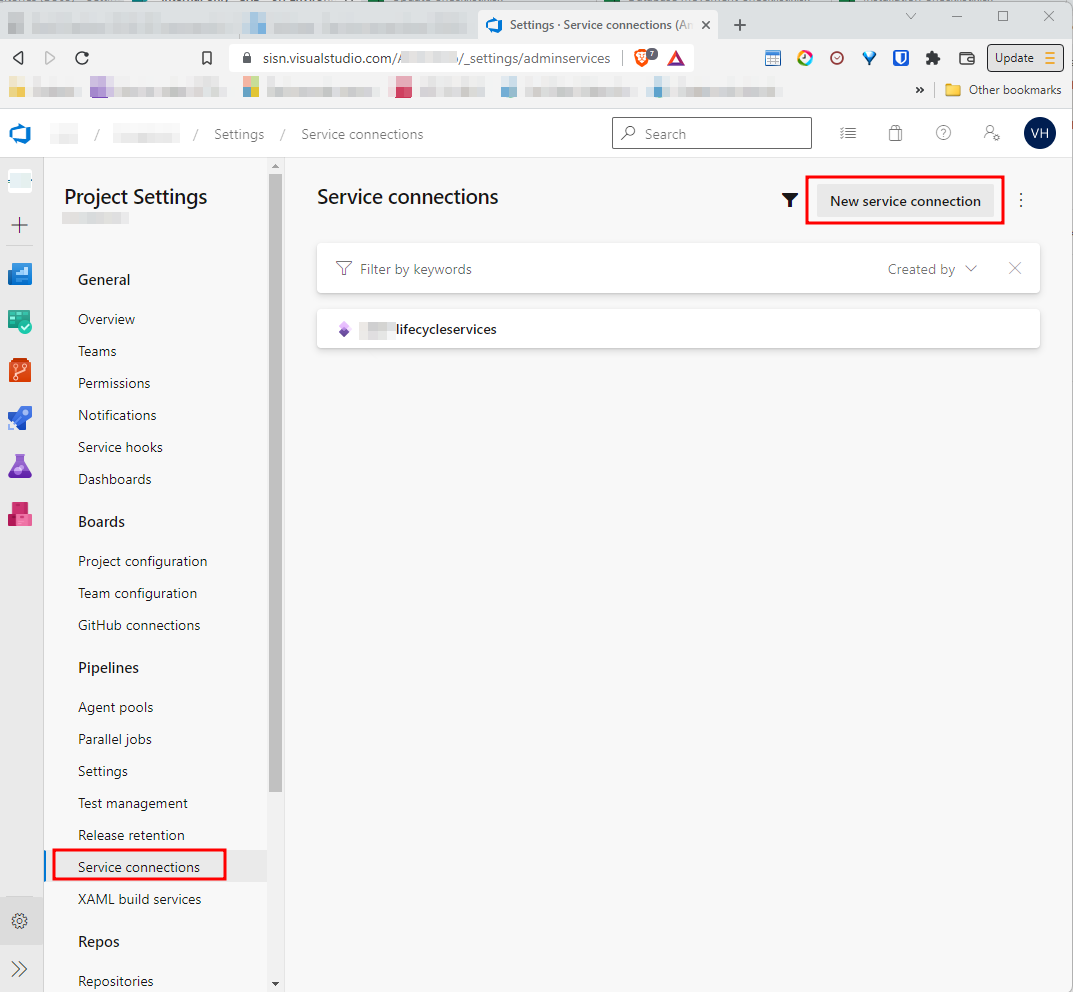Open Repos icon in left navigation

click(20, 370)
